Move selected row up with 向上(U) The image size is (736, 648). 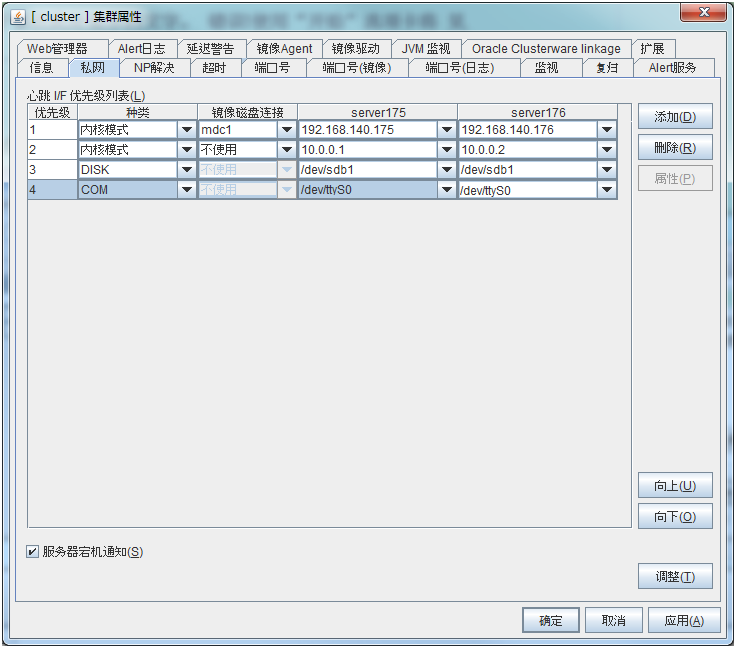(675, 486)
